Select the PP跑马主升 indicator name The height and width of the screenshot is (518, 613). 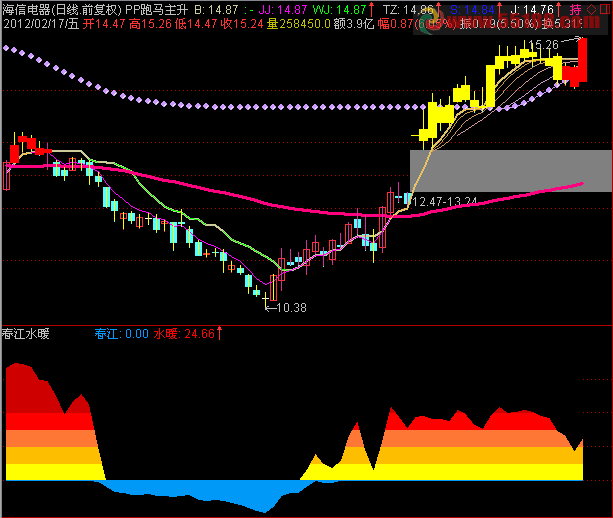156,9
